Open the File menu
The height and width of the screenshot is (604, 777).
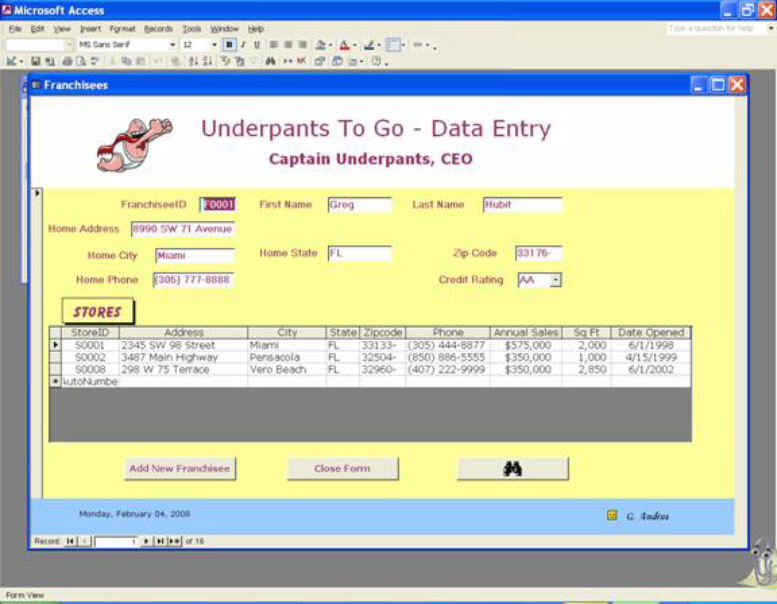(x=15, y=29)
